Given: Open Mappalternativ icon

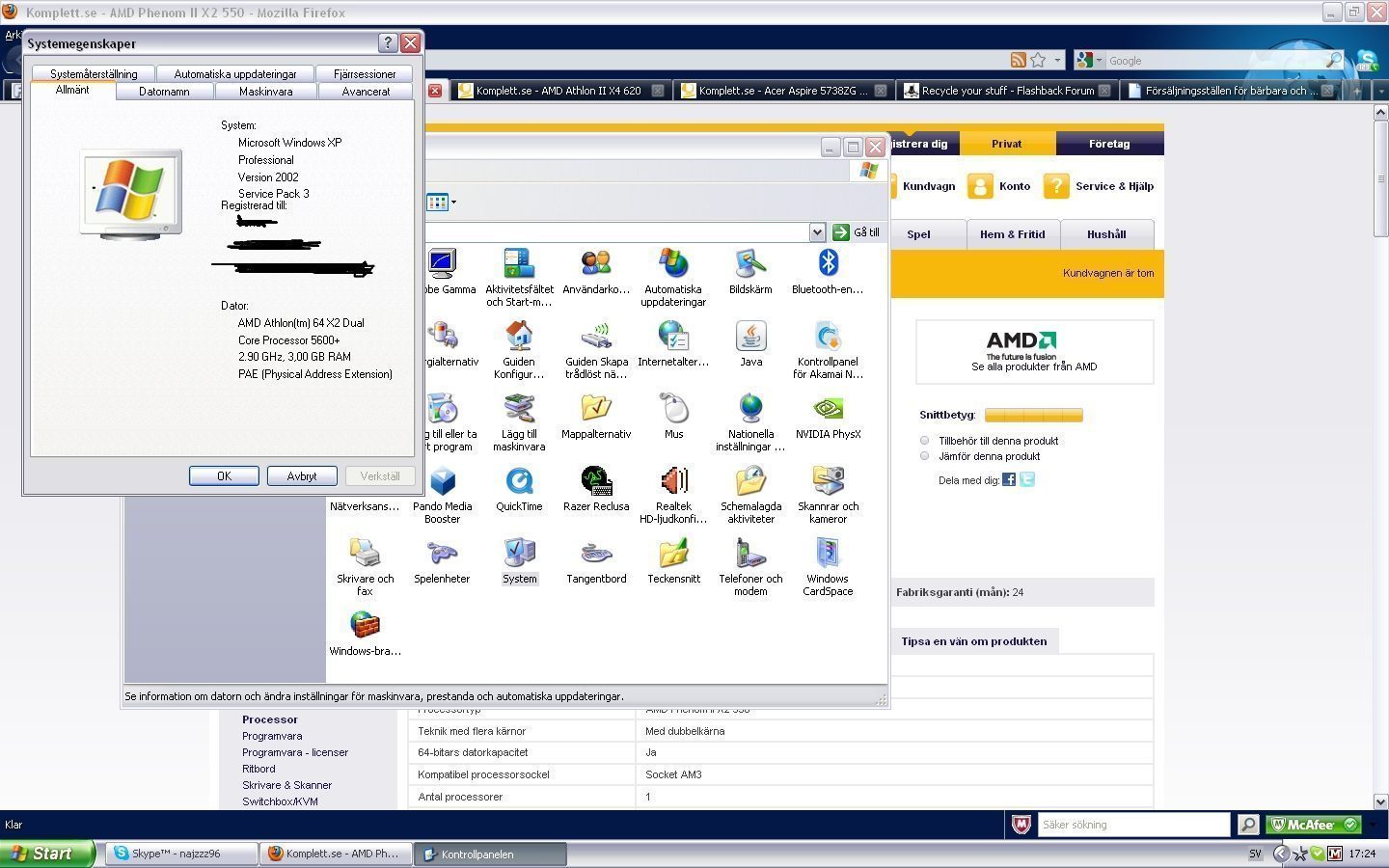Looking at the screenshot, I should click(x=596, y=416).
